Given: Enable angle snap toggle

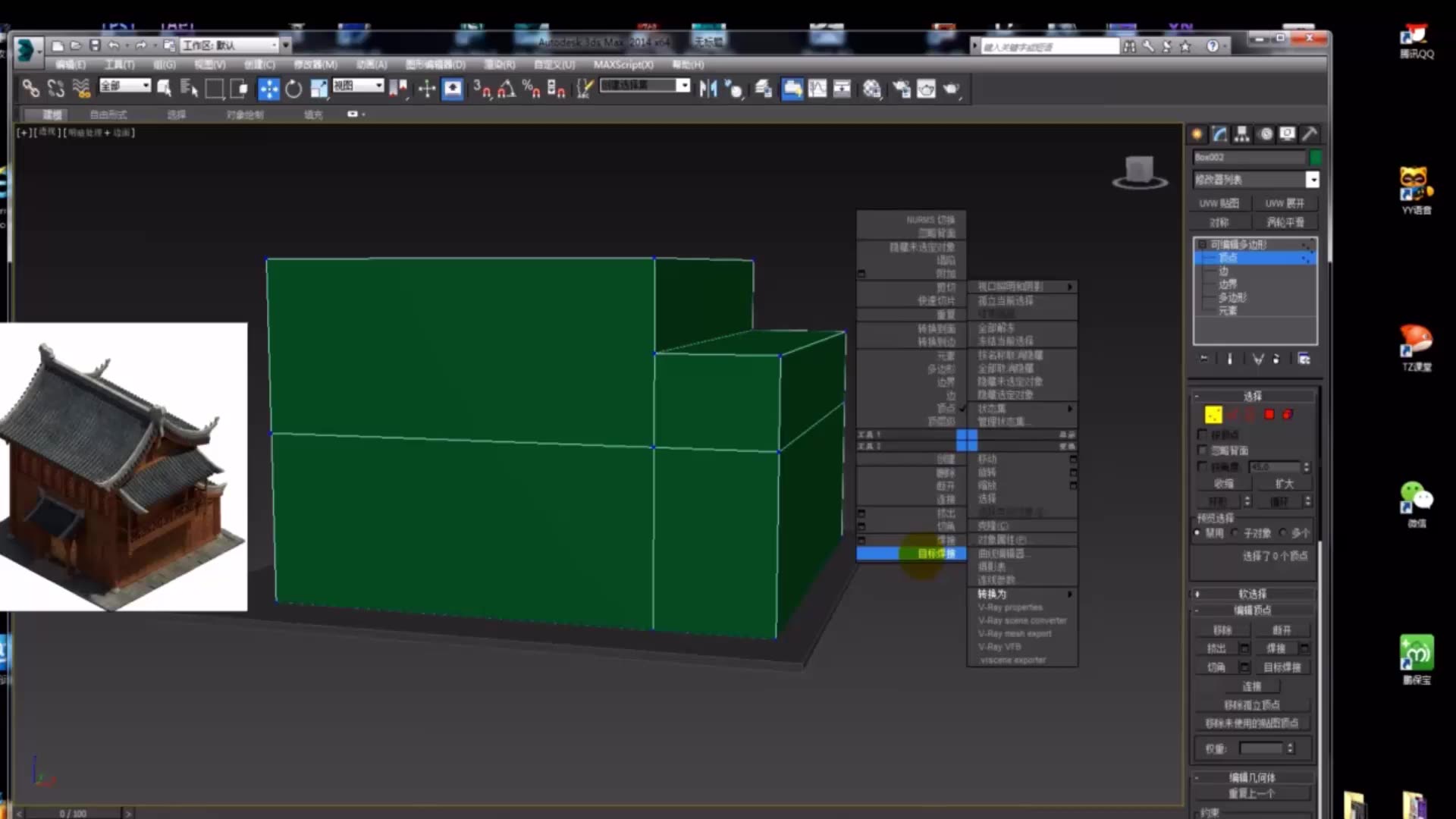Looking at the screenshot, I should coord(507,89).
